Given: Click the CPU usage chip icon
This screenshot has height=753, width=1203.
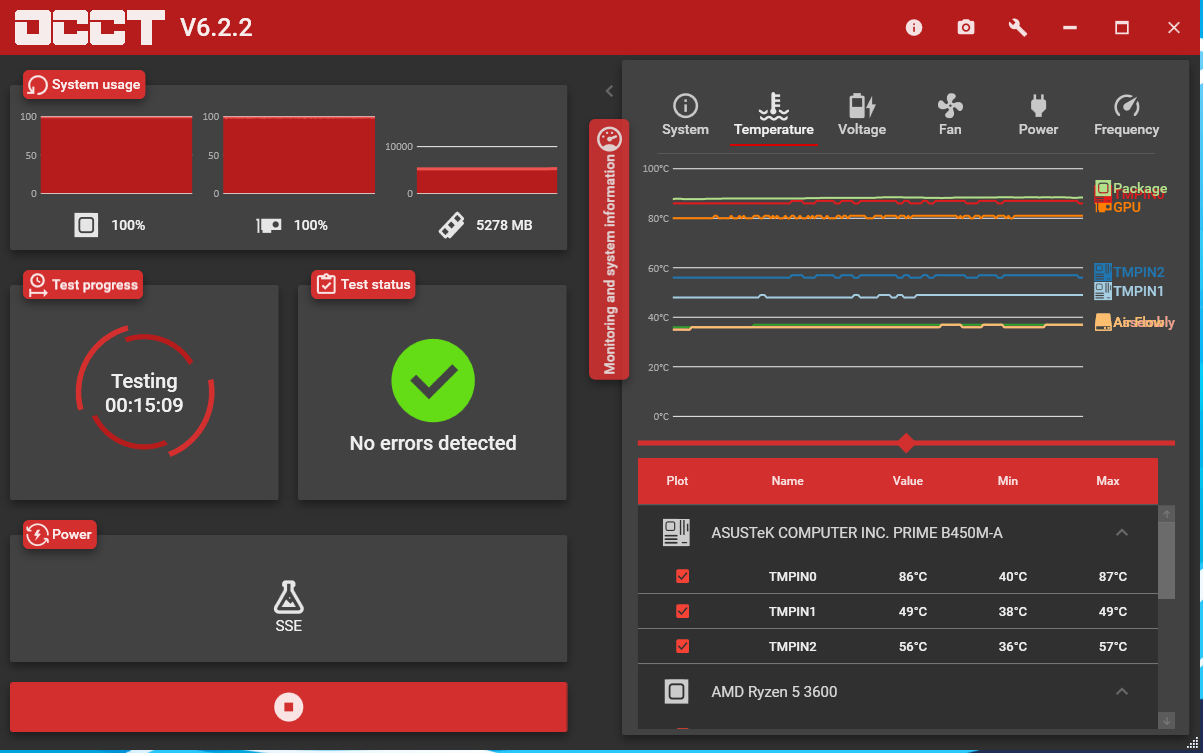Looking at the screenshot, I should (86, 225).
